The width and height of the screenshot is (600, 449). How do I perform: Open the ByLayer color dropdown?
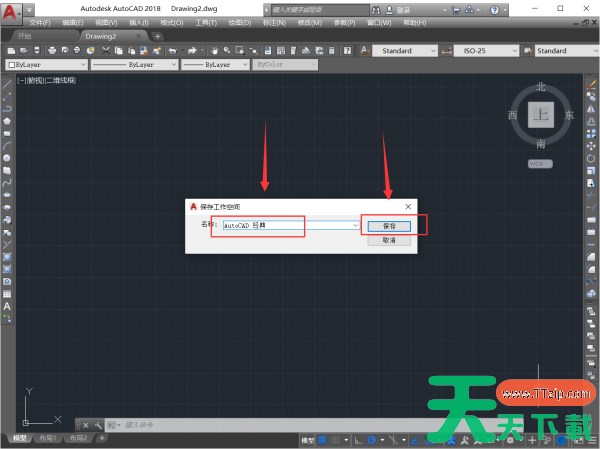point(45,64)
